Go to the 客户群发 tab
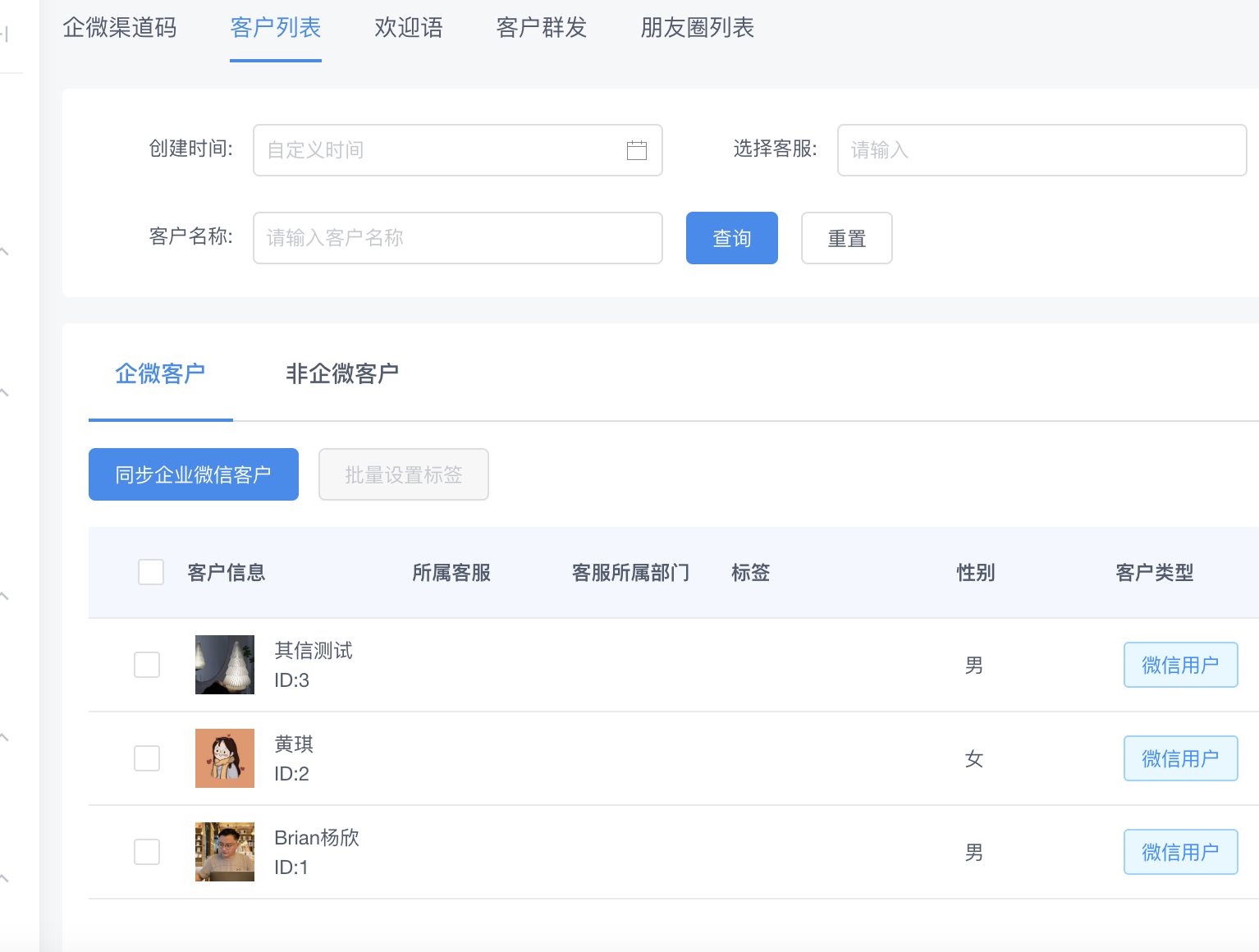This screenshot has height=952, width=1259. 542,28
